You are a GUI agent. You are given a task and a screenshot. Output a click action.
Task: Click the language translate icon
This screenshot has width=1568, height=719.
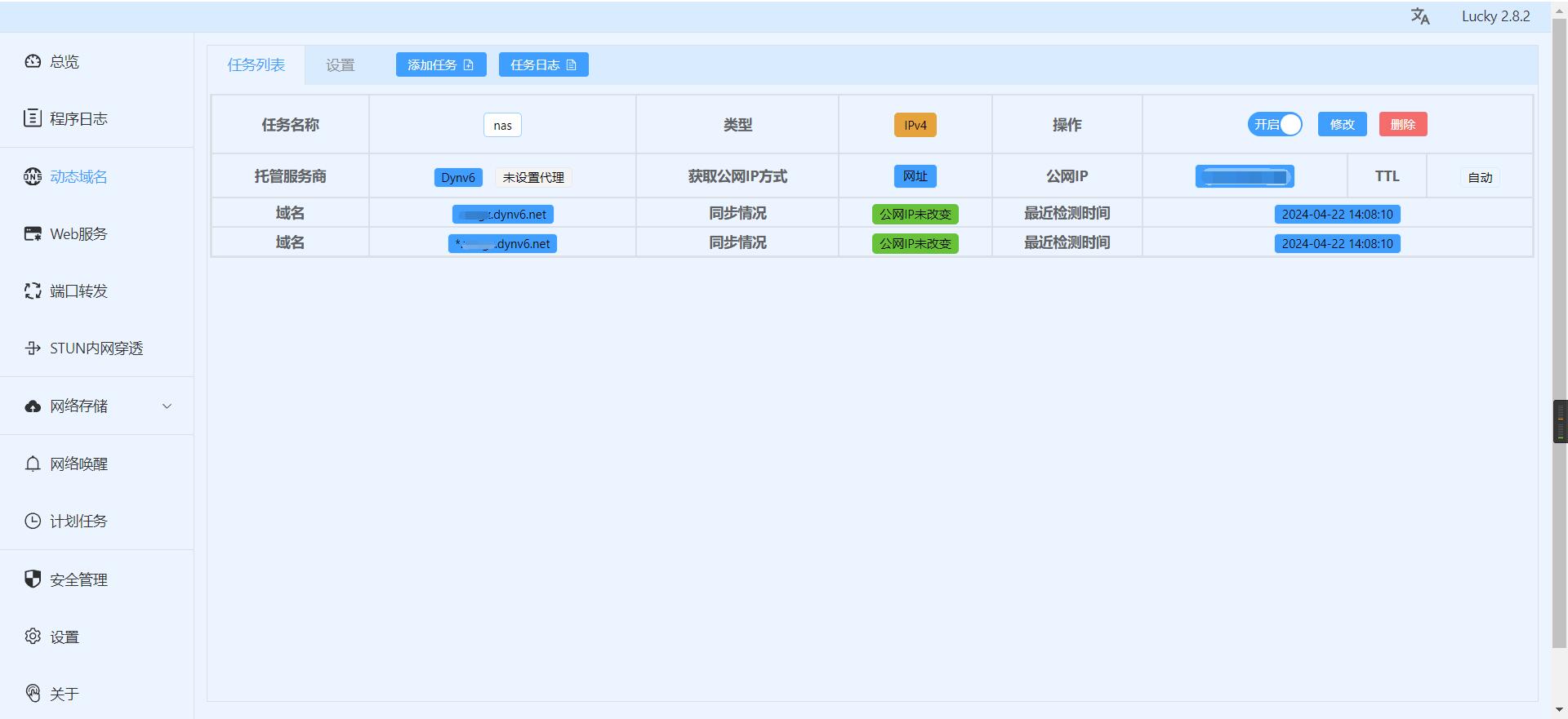[x=1420, y=16]
